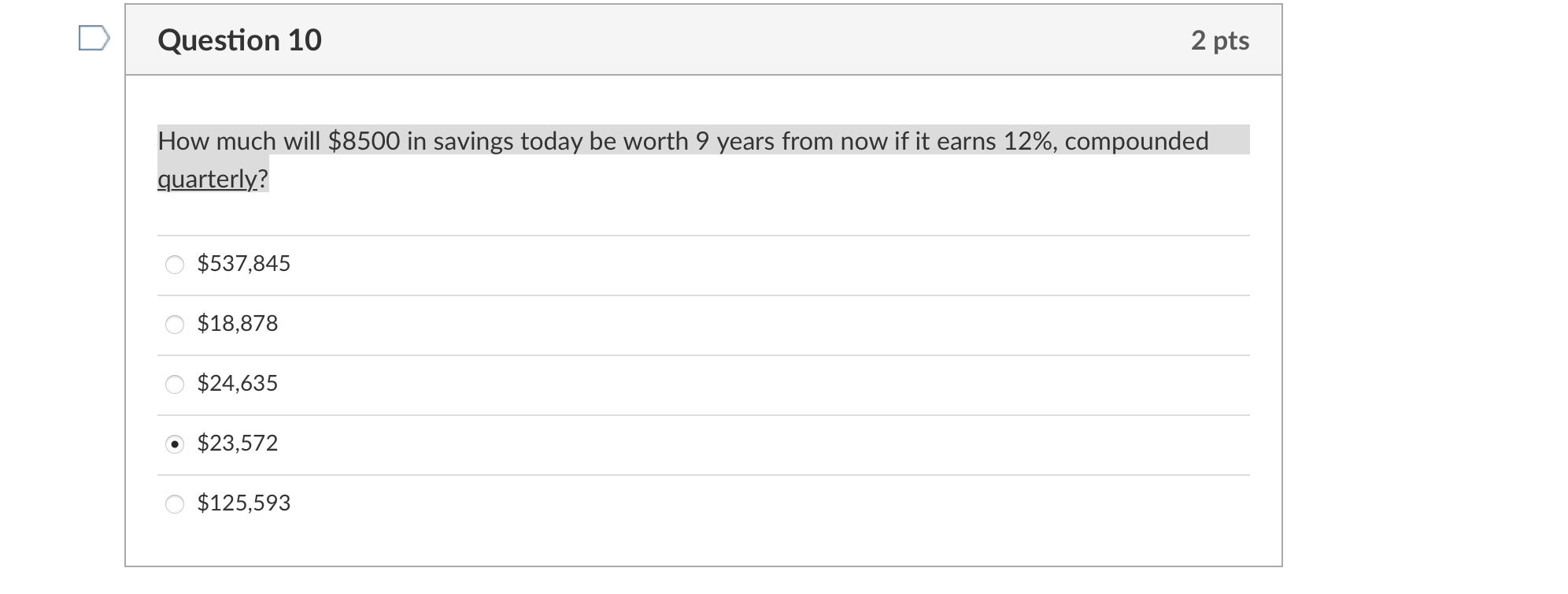Viewport: 1568px width, 594px height.
Task: Click the underlined word quarterly
Action: point(207,179)
